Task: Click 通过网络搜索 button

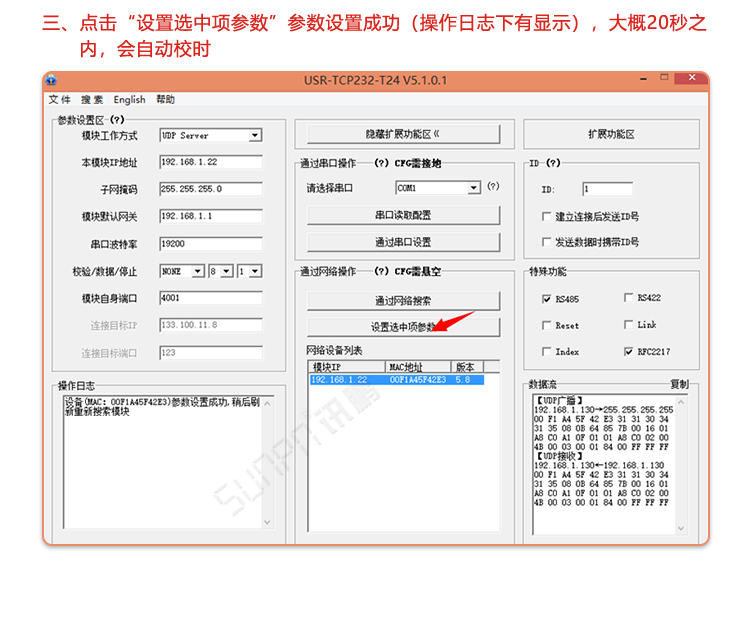Action: [403, 300]
